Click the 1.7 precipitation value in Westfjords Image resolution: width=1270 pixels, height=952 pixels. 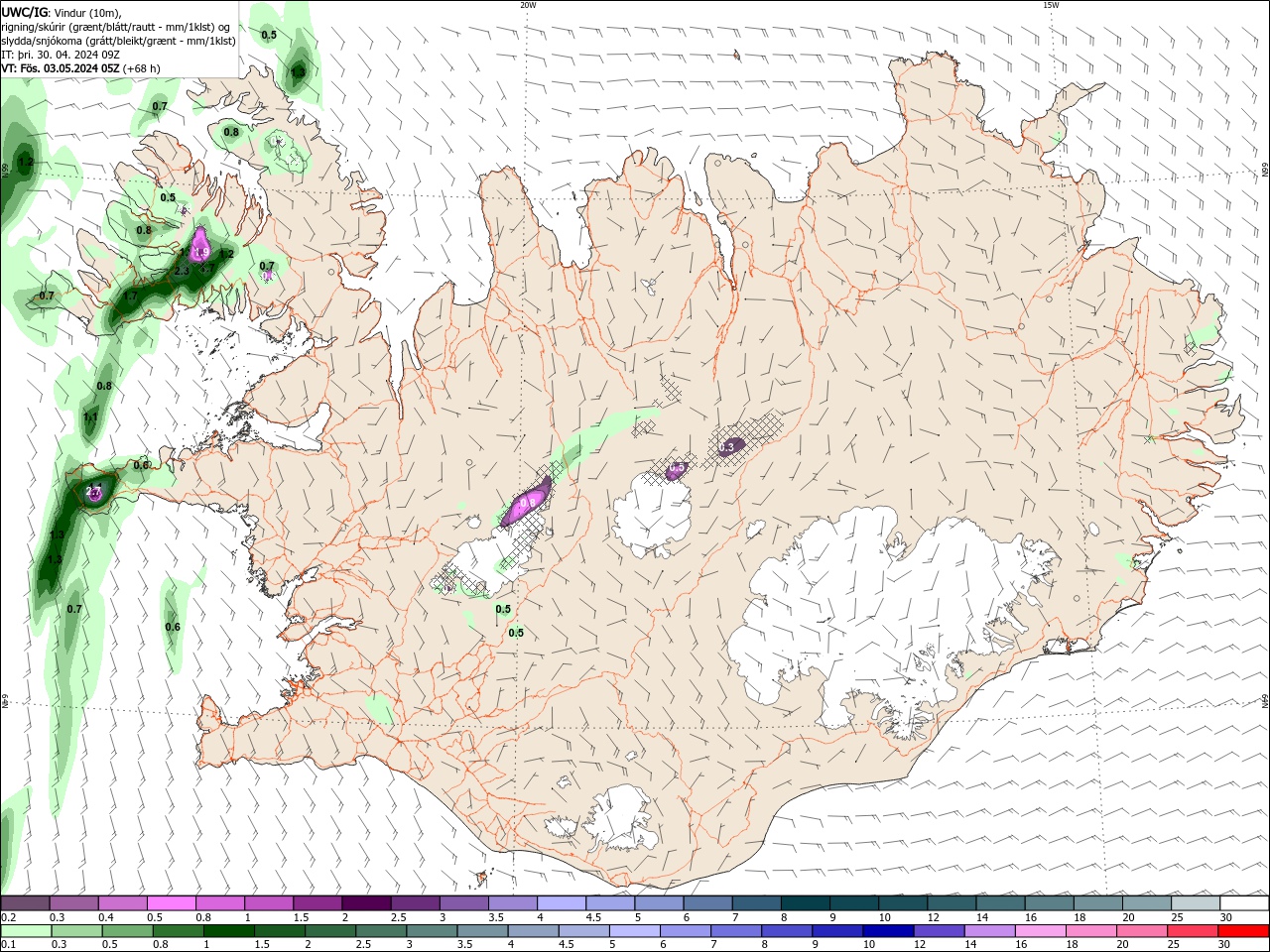coord(130,297)
